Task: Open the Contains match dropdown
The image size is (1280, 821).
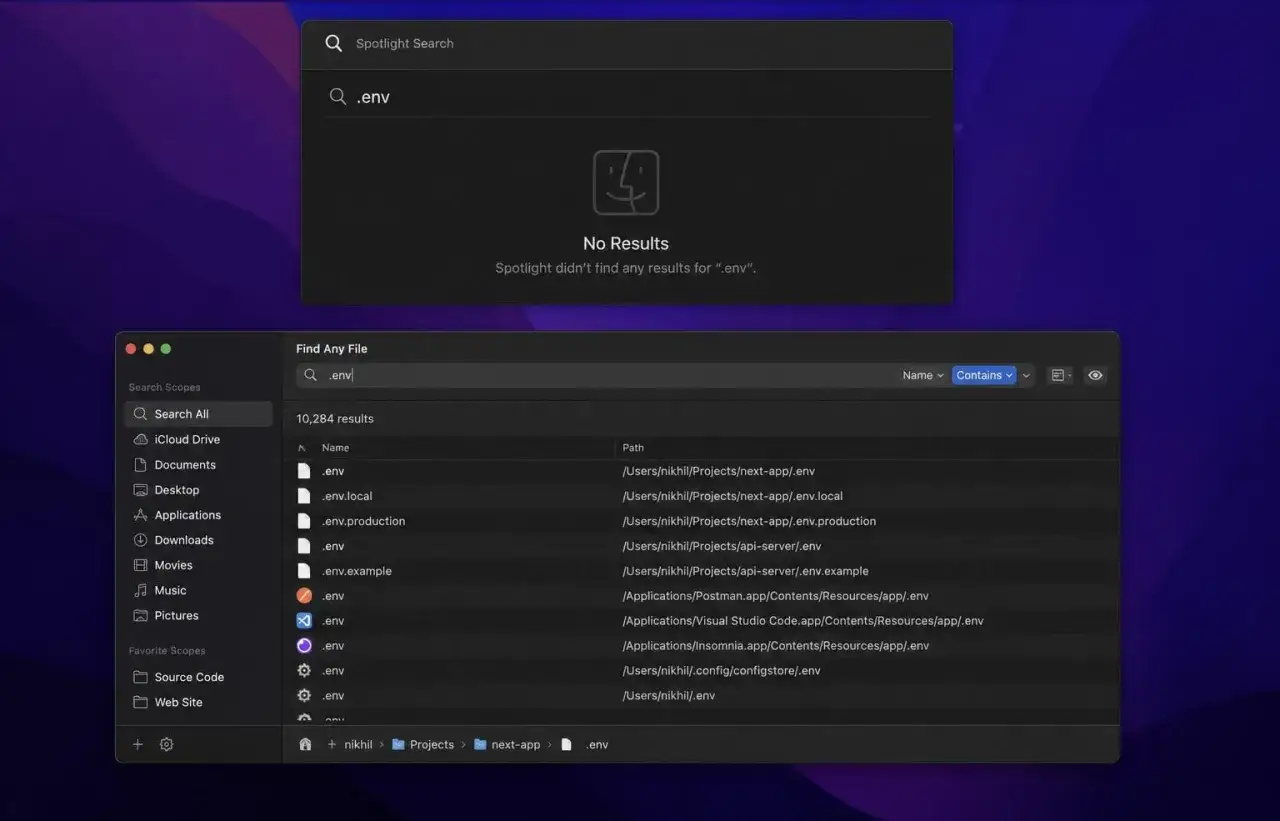Action: click(984, 375)
